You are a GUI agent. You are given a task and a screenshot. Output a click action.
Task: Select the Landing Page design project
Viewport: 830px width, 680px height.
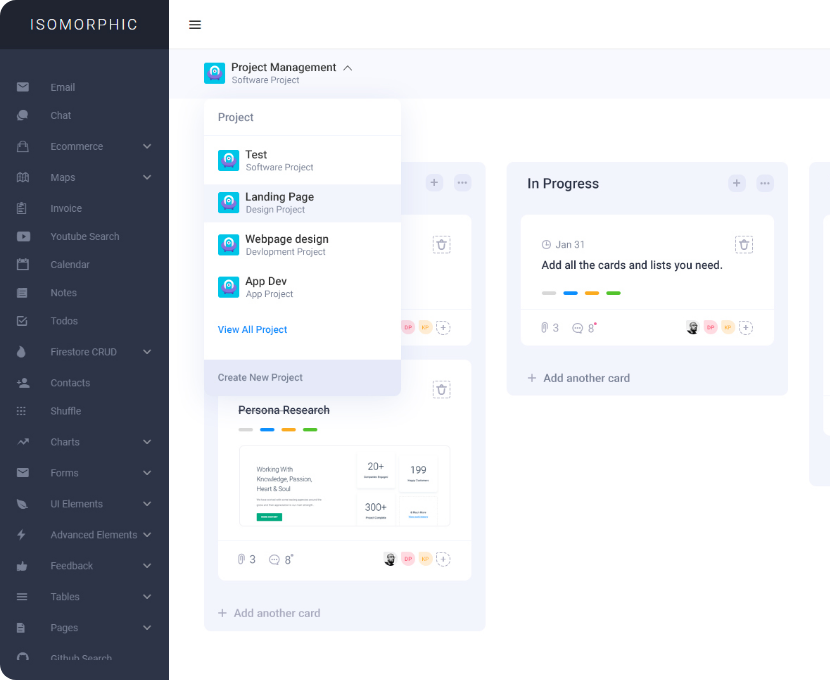(x=302, y=203)
